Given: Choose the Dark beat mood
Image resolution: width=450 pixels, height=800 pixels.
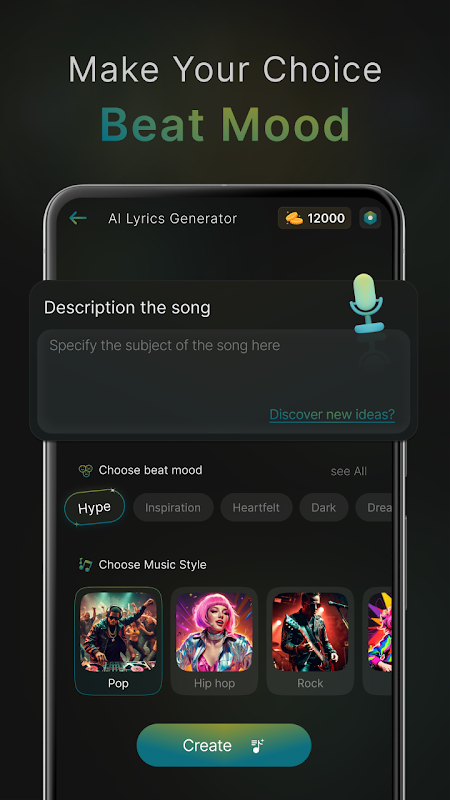Looking at the screenshot, I should (324, 508).
